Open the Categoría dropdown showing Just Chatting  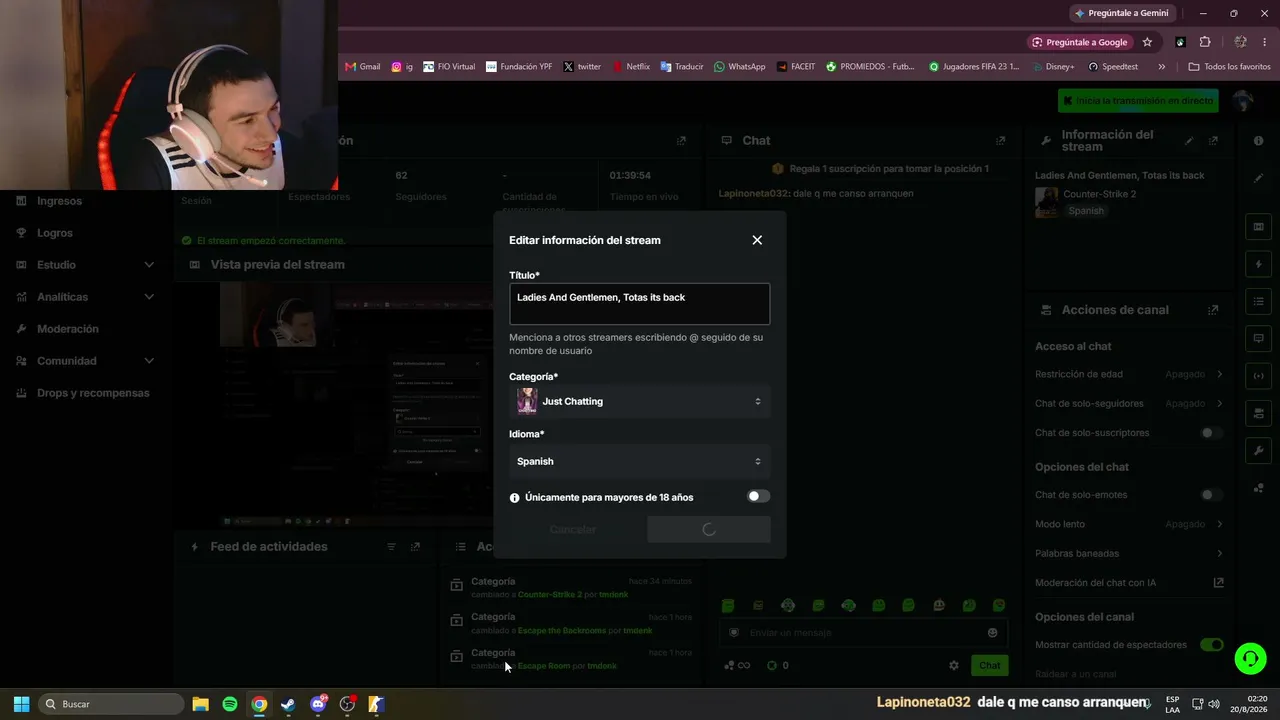click(640, 401)
